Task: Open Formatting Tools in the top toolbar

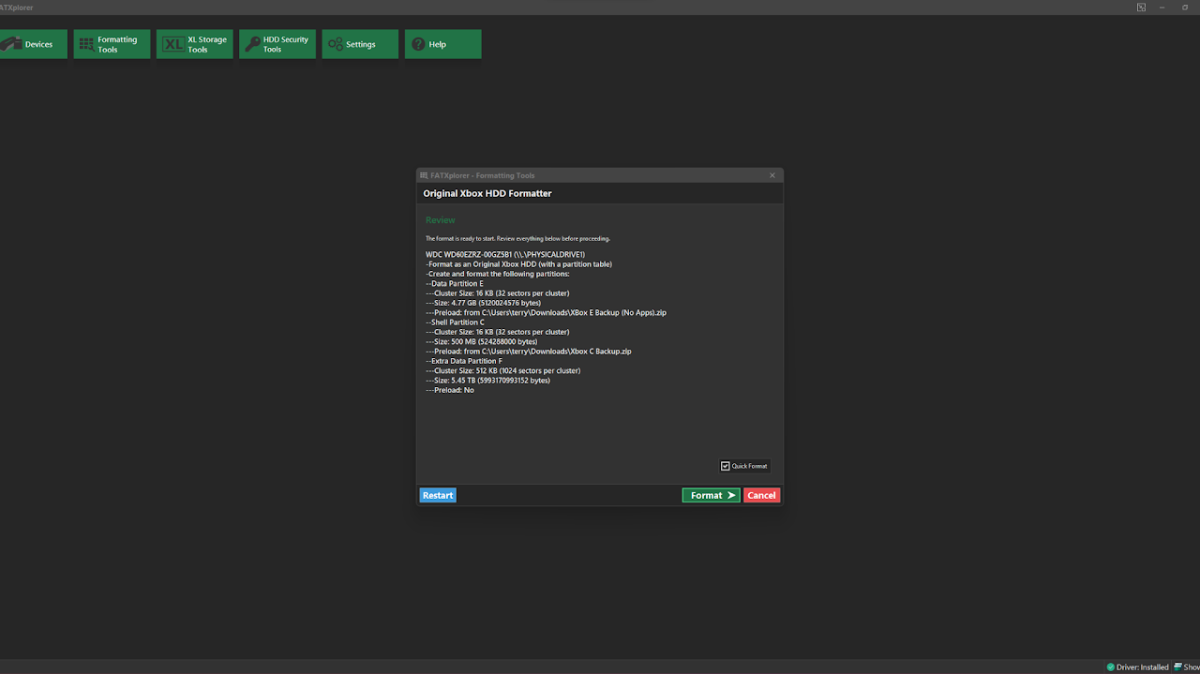Action: [x=112, y=44]
